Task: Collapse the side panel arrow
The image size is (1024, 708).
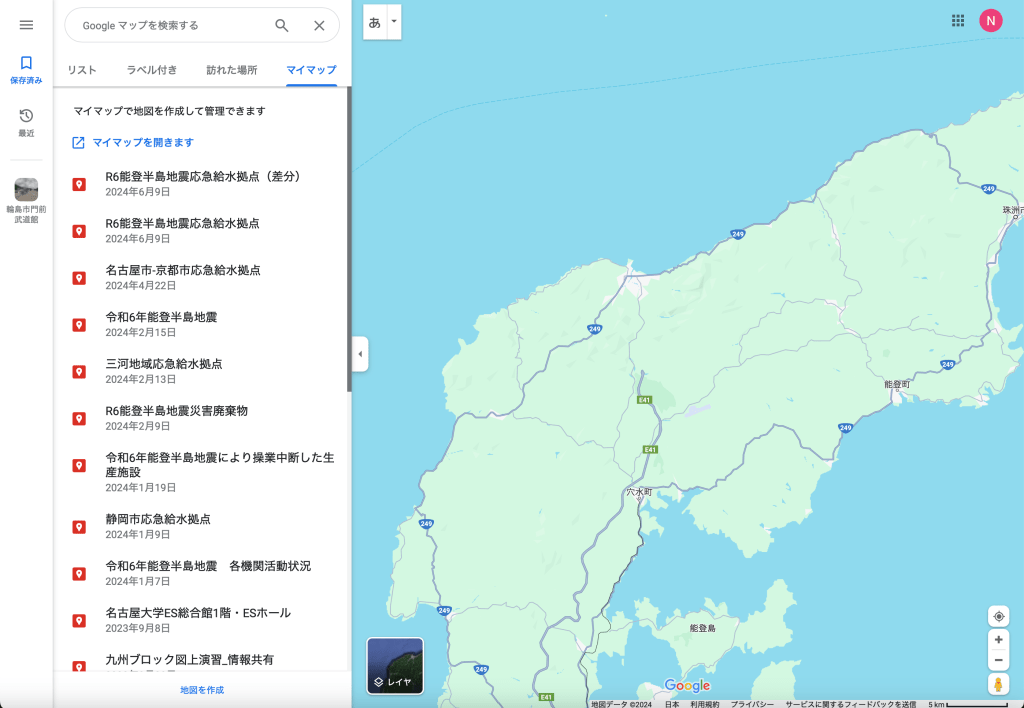Action: (361, 354)
